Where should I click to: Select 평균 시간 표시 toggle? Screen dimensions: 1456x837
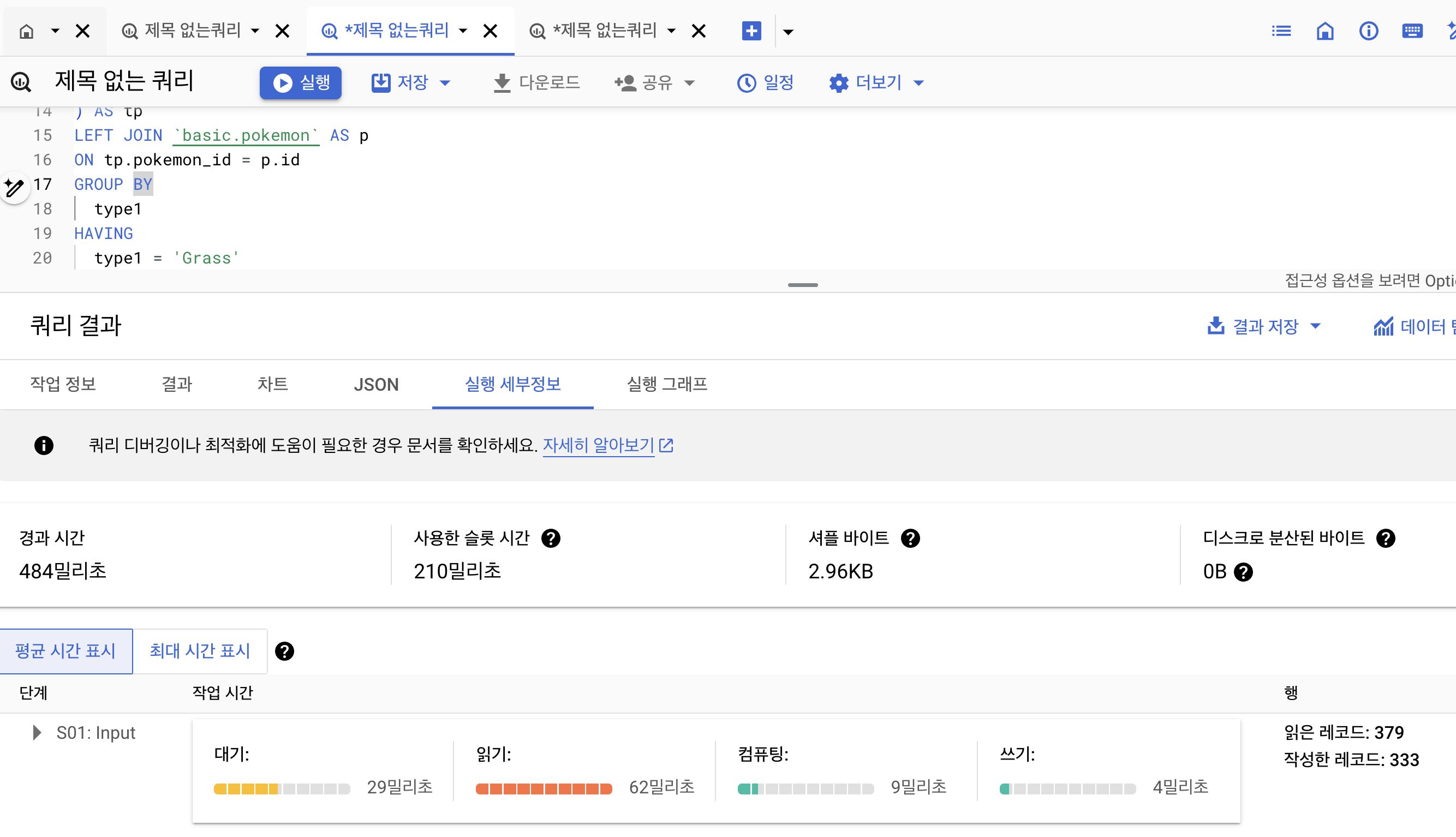(x=65, y=651)
